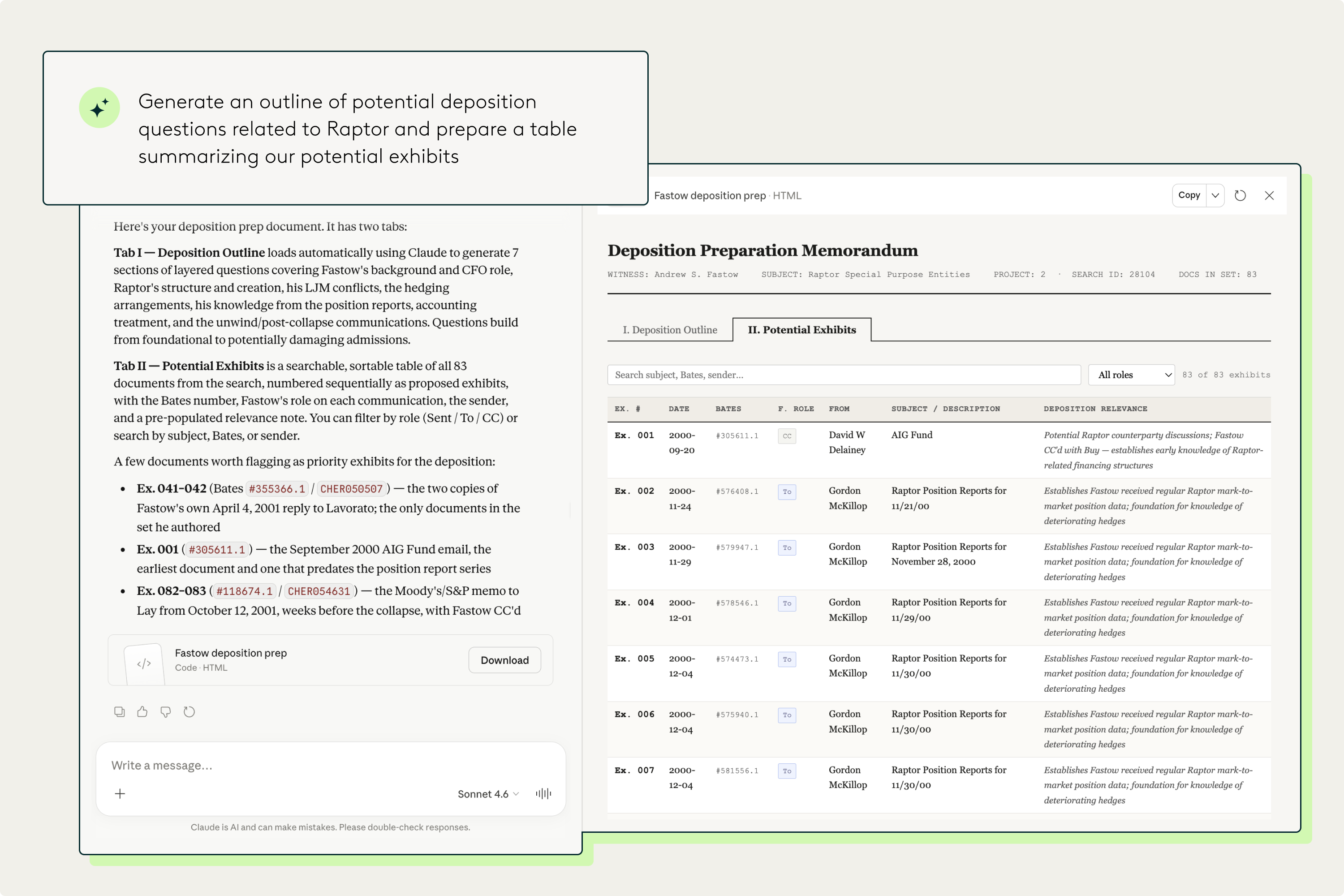Click the Ex. 001 exhibit number cell
1344x896 pixels.
click(x=634, y=435)
